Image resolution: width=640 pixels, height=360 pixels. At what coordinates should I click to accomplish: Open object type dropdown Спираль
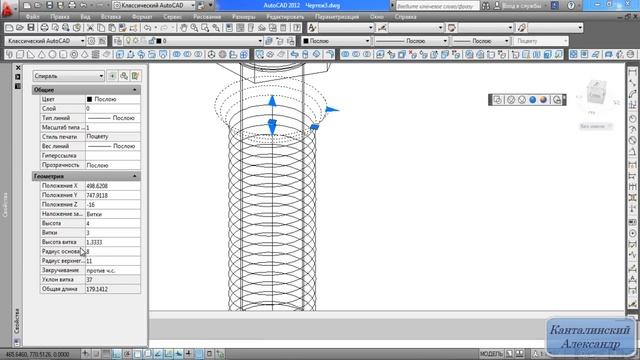[69, 76]
